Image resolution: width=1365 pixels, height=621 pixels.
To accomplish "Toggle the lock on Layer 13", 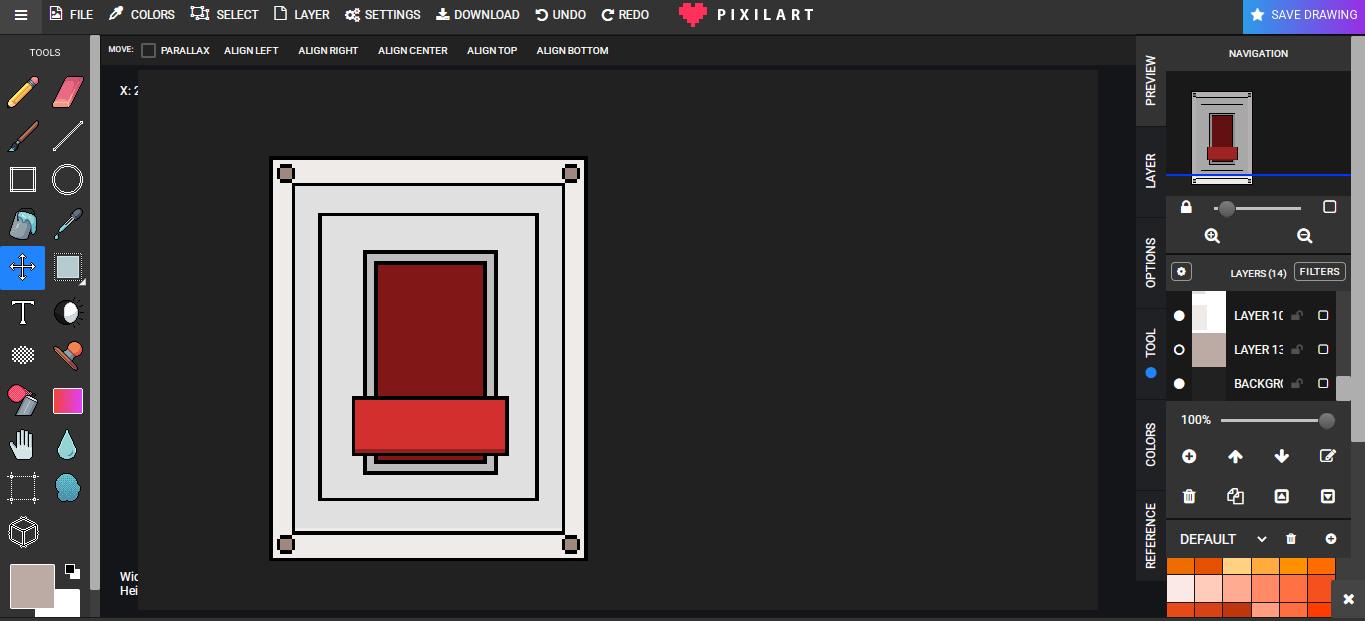I will tap(1297, 350).
